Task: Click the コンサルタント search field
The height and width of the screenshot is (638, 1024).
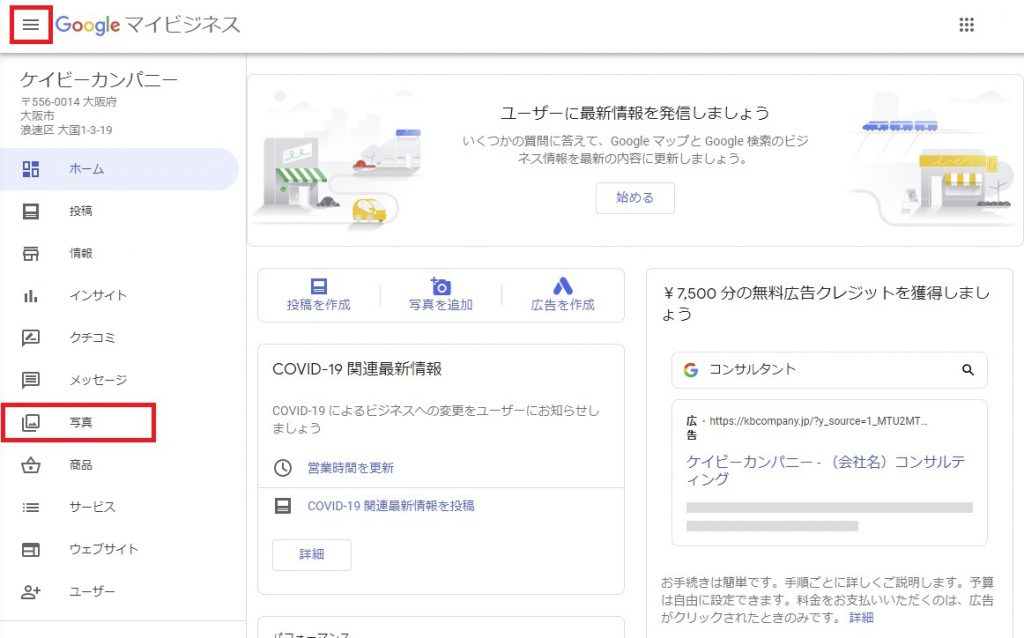Action: click(x=829, y=370)
